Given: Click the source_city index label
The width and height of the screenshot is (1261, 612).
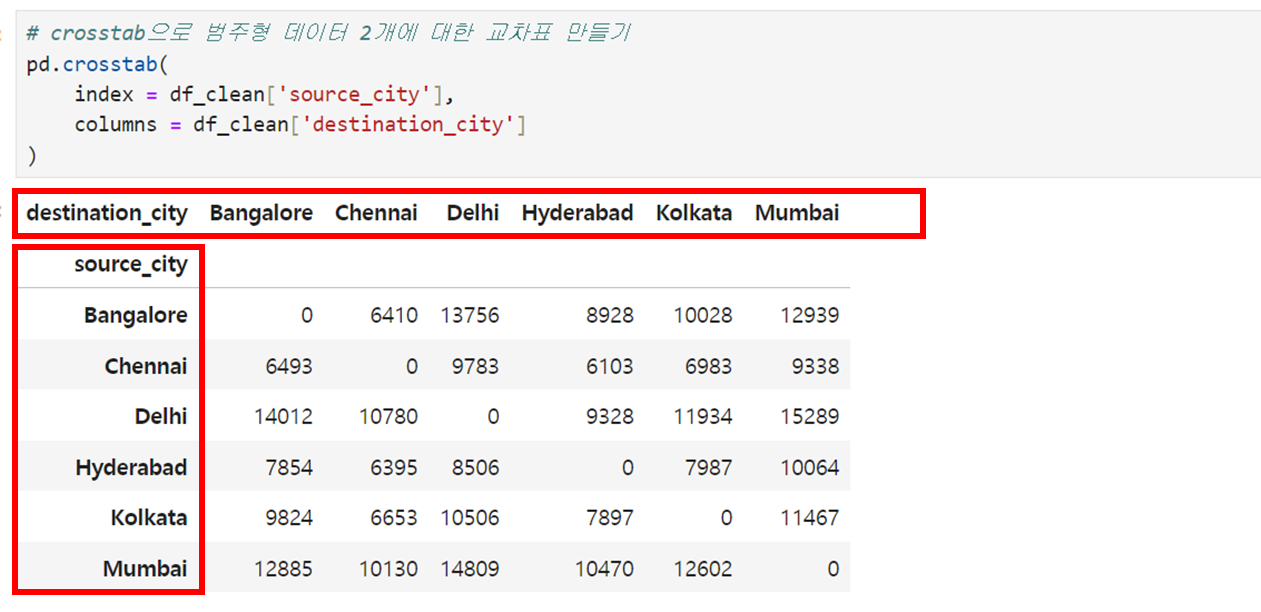Looking at the screenshot, I should pyautogui.click(x=130, y=264).
